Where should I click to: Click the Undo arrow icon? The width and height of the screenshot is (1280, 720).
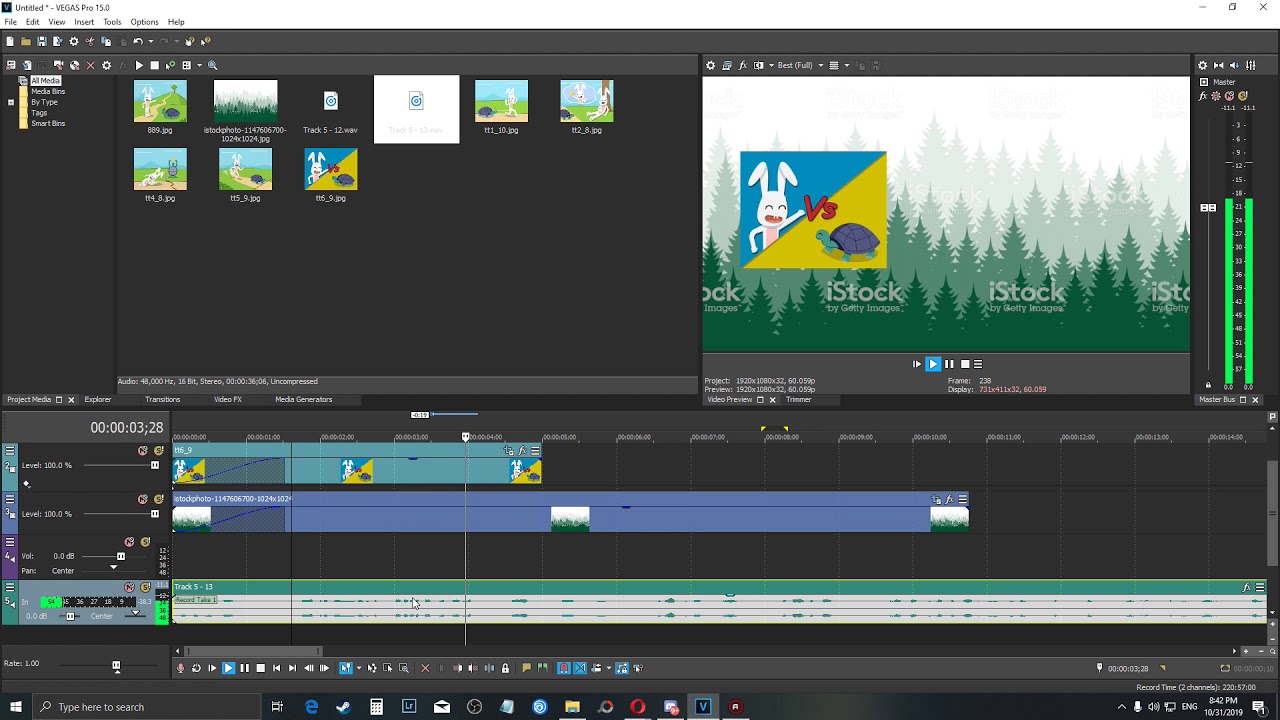(x=138, y=41)
